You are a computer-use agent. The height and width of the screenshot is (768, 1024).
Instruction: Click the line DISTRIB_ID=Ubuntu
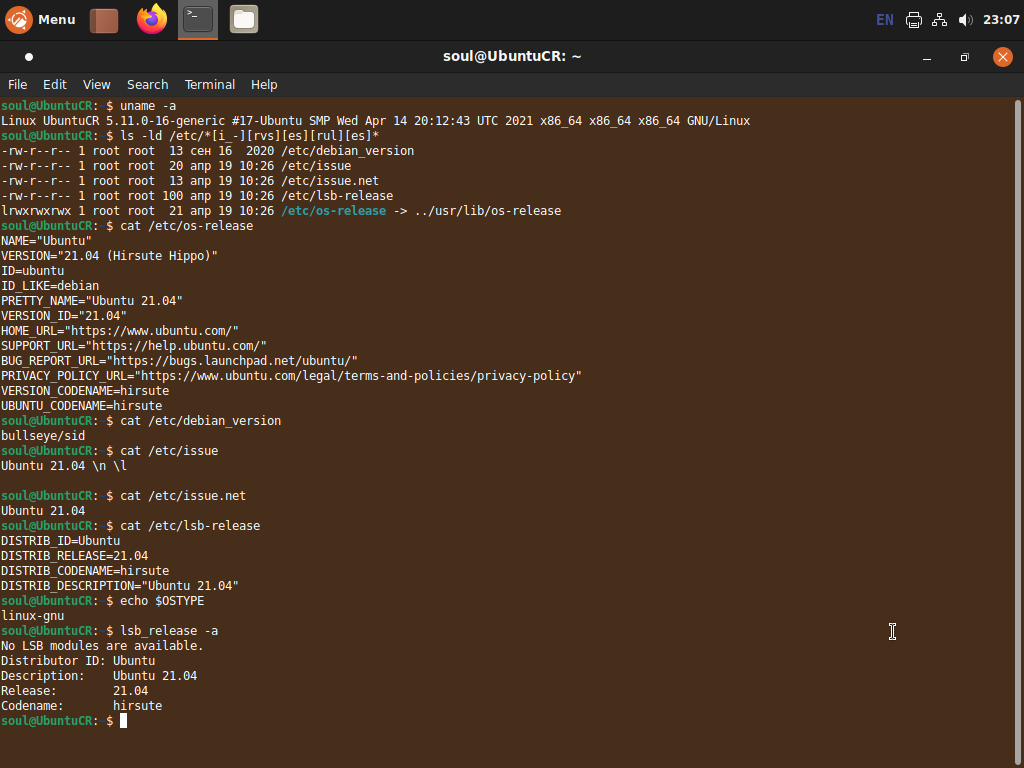[x=61, y=541]
